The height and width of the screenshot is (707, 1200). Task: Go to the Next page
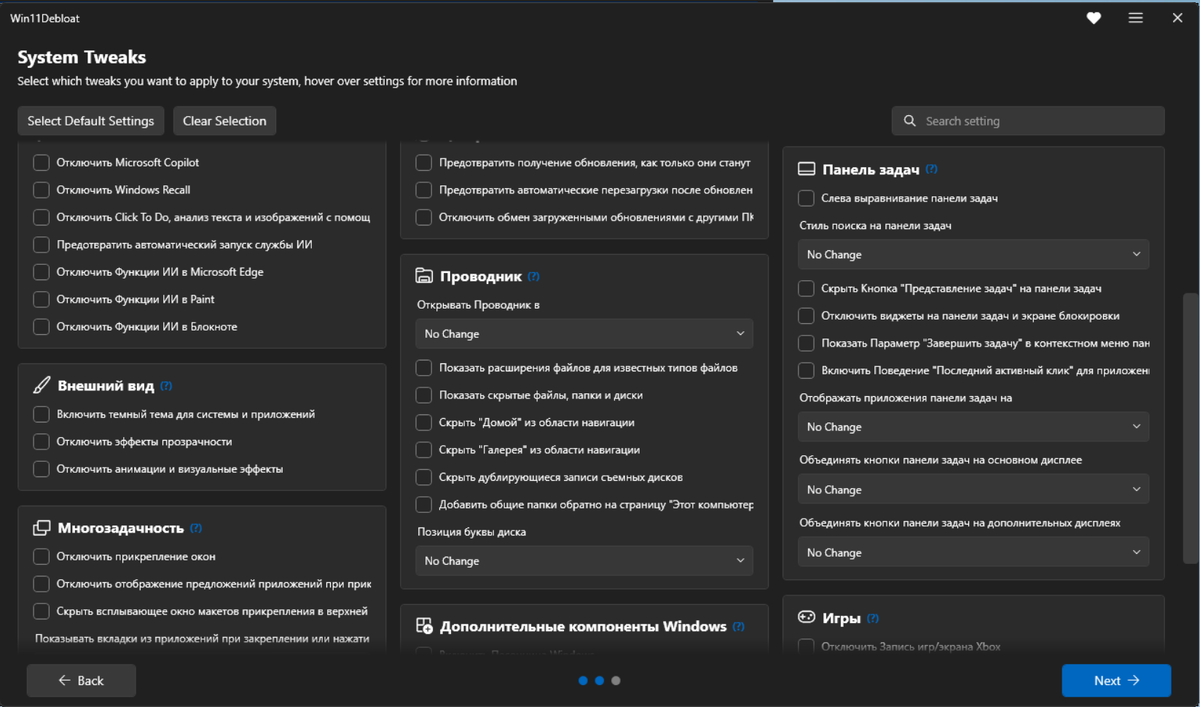tap(1116, 681)
